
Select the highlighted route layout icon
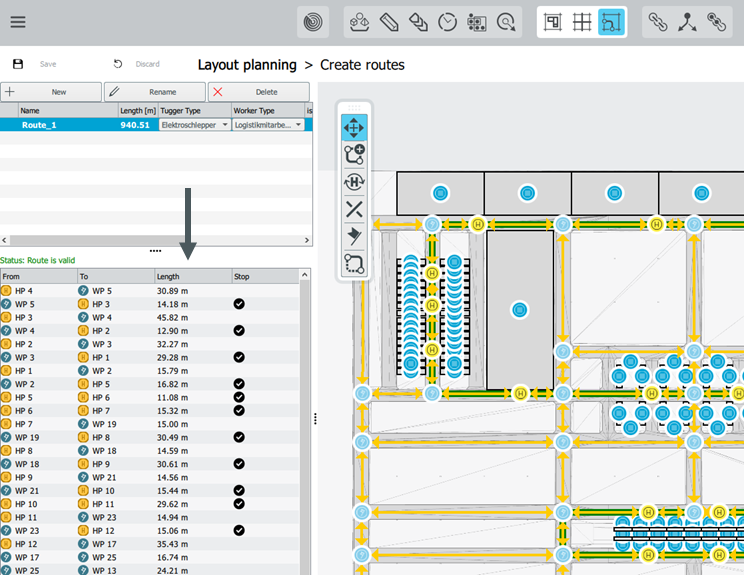click(611, 22)
